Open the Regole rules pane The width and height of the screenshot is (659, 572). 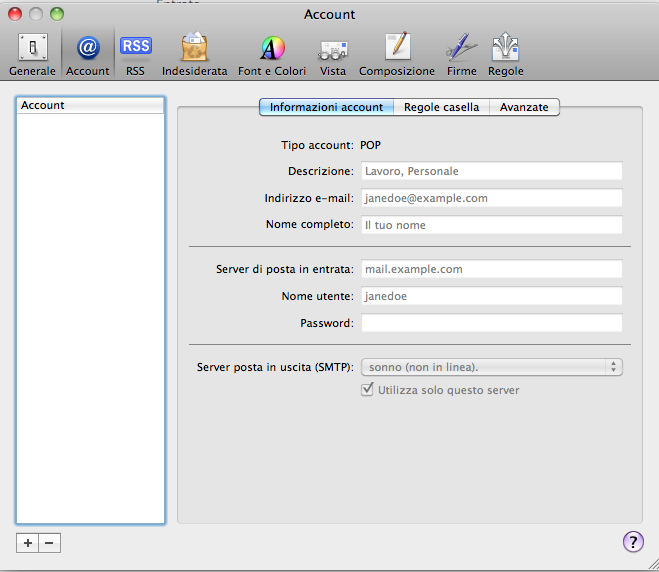(505, 54)
